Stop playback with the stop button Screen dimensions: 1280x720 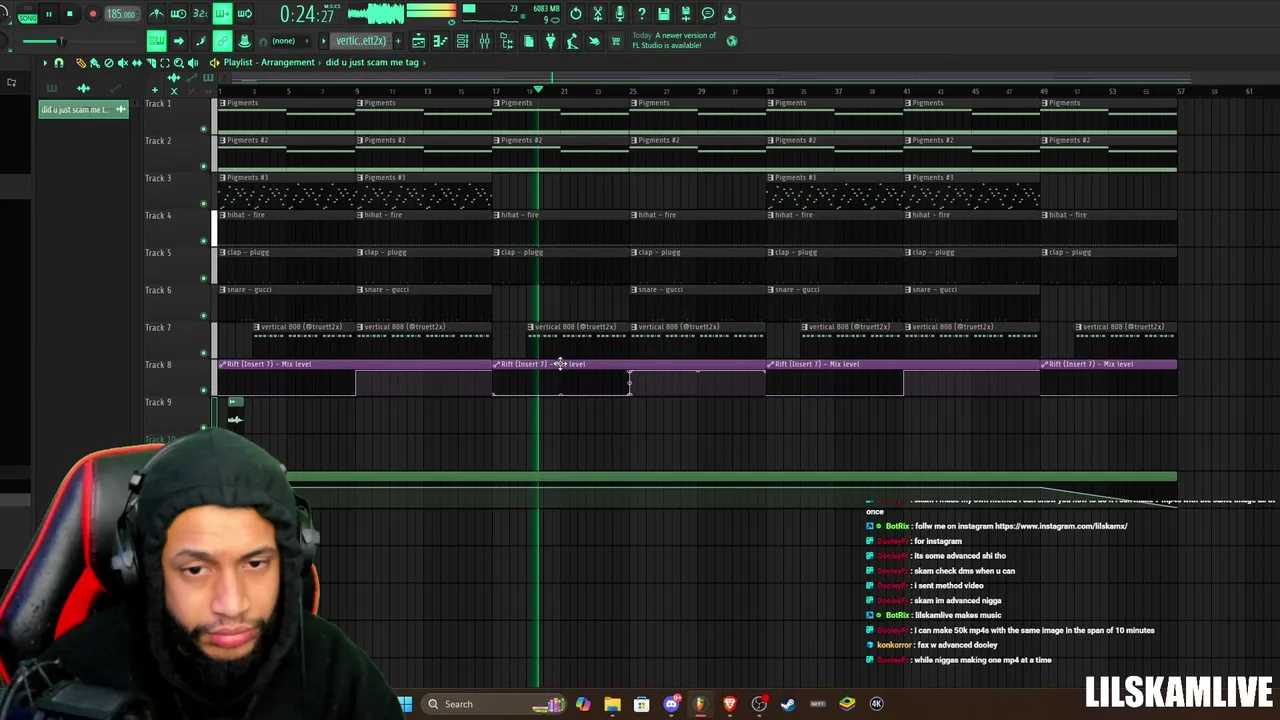click(x=70, y=14)
